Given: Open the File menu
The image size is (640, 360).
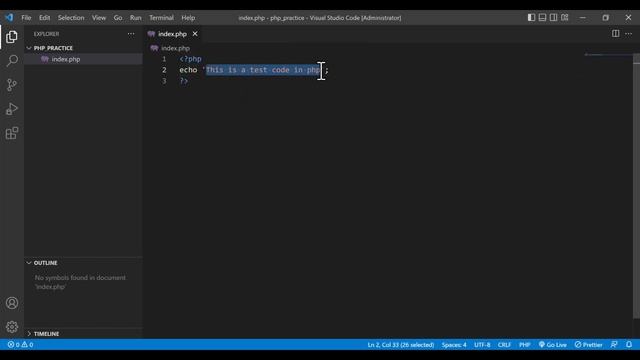Looking at the screenshot, I should pos(26,18).
